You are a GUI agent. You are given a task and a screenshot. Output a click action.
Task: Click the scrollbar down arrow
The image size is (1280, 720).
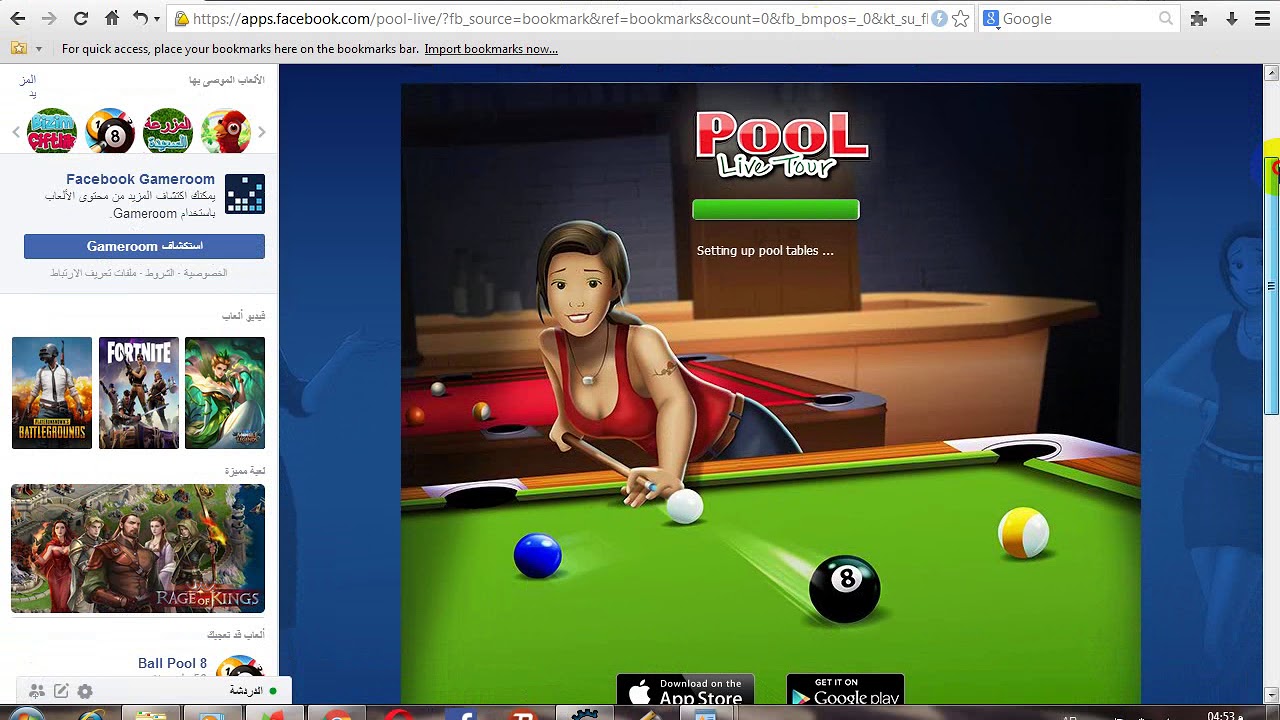pos(1272,695)
